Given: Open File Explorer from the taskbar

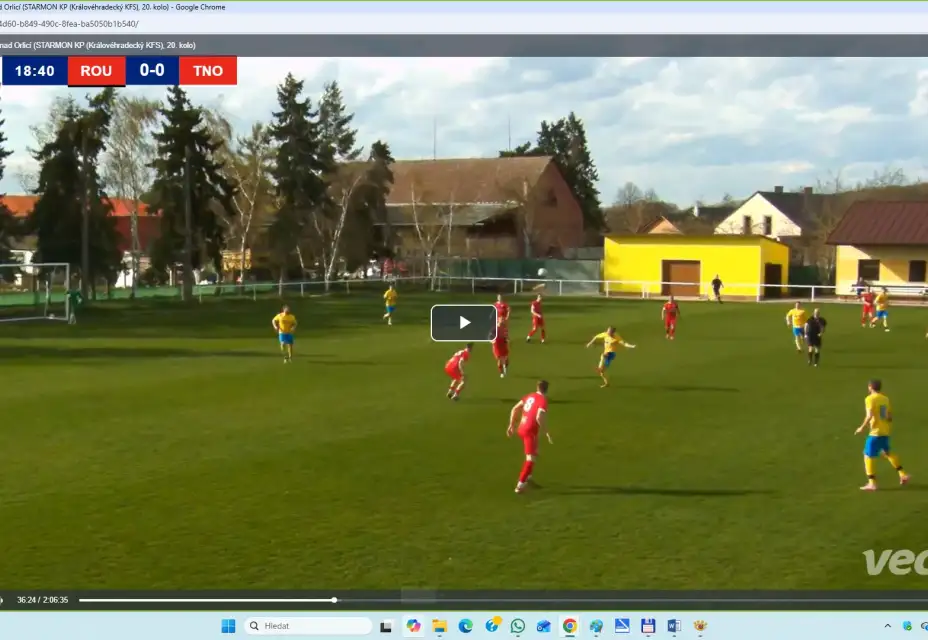Looking at the screenshot, I should (x=441, y=625).
